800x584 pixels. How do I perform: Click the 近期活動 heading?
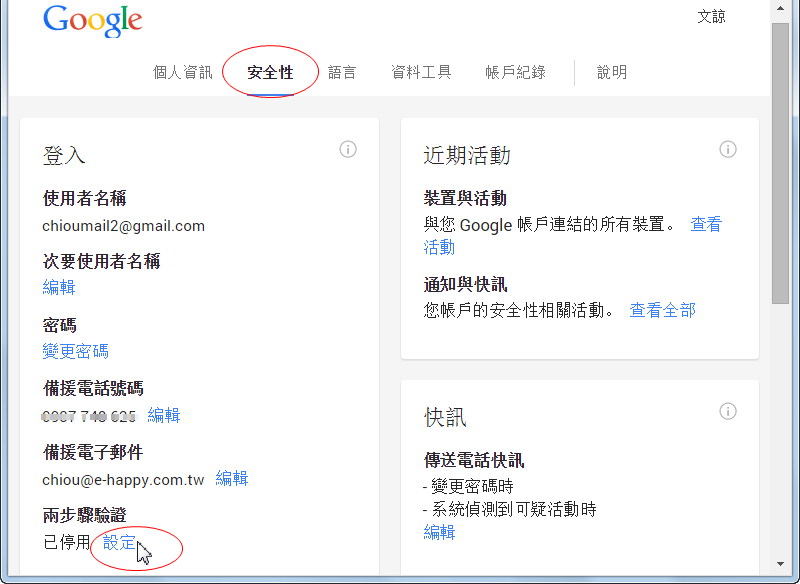467,156
